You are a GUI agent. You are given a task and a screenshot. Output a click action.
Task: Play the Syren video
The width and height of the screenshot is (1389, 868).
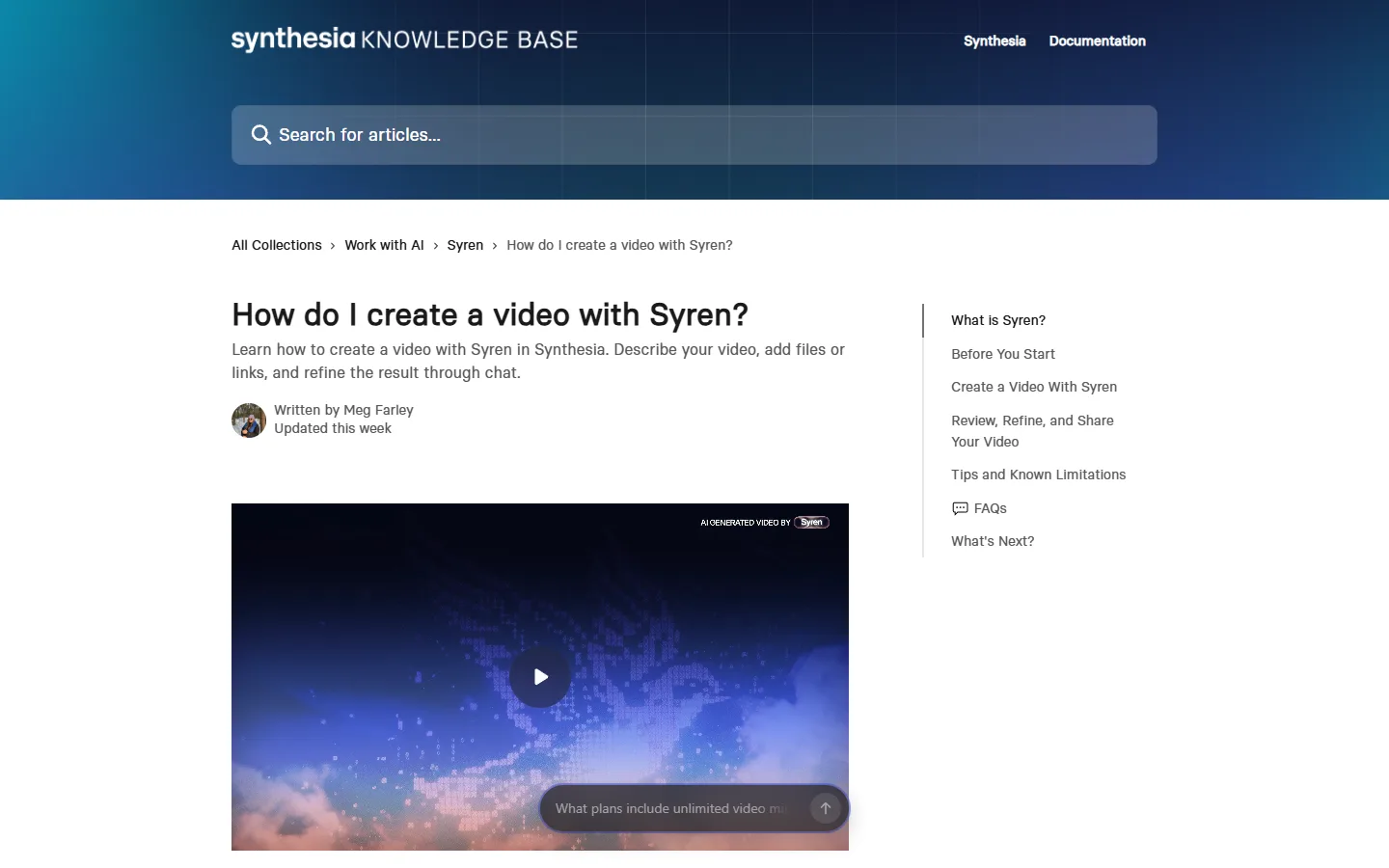(x=540, y=677)
